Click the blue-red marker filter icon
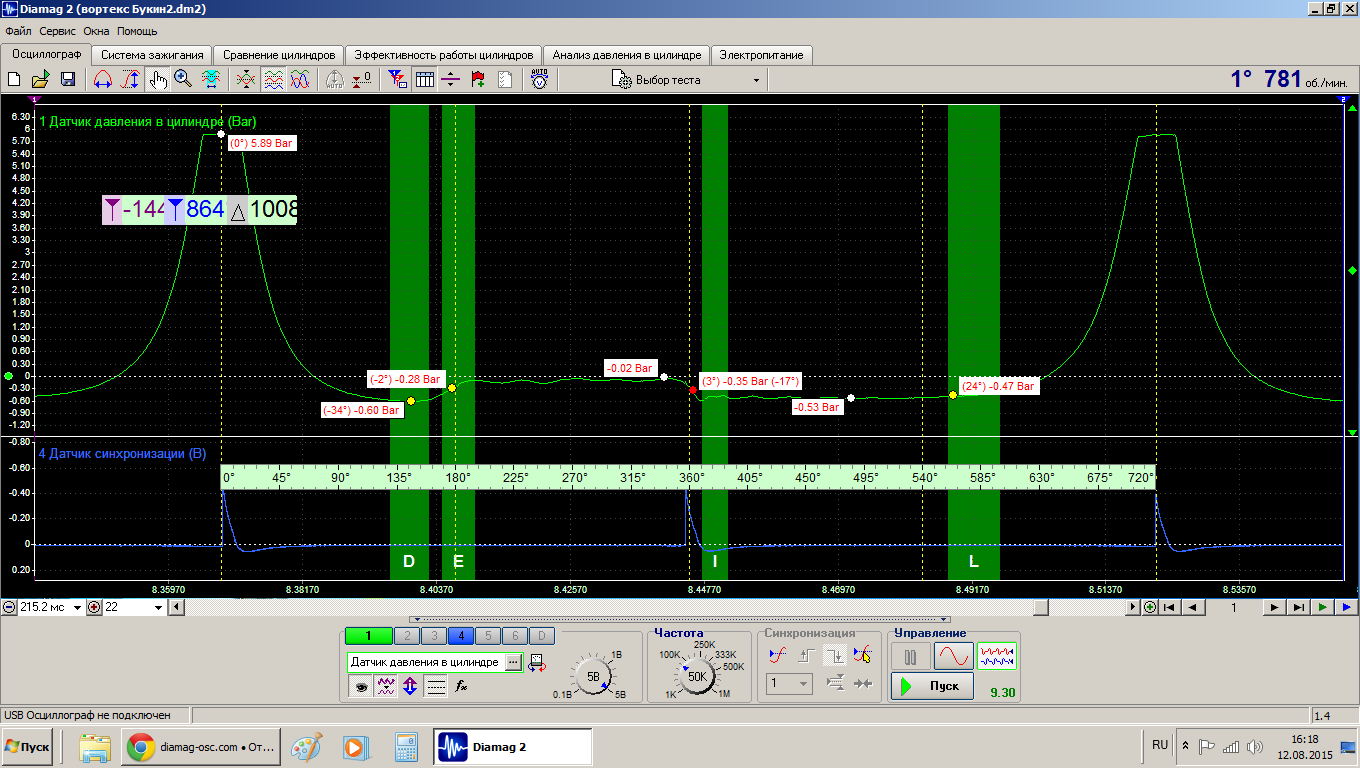The image size is (1360, 768). pos(397,79)
